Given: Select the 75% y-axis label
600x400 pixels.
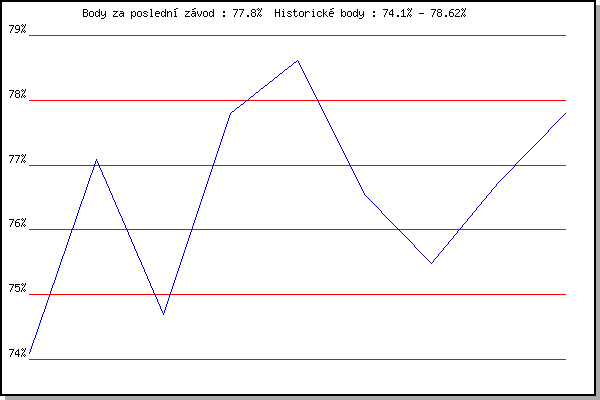Looking at the screenshot, I should [17, 289].
